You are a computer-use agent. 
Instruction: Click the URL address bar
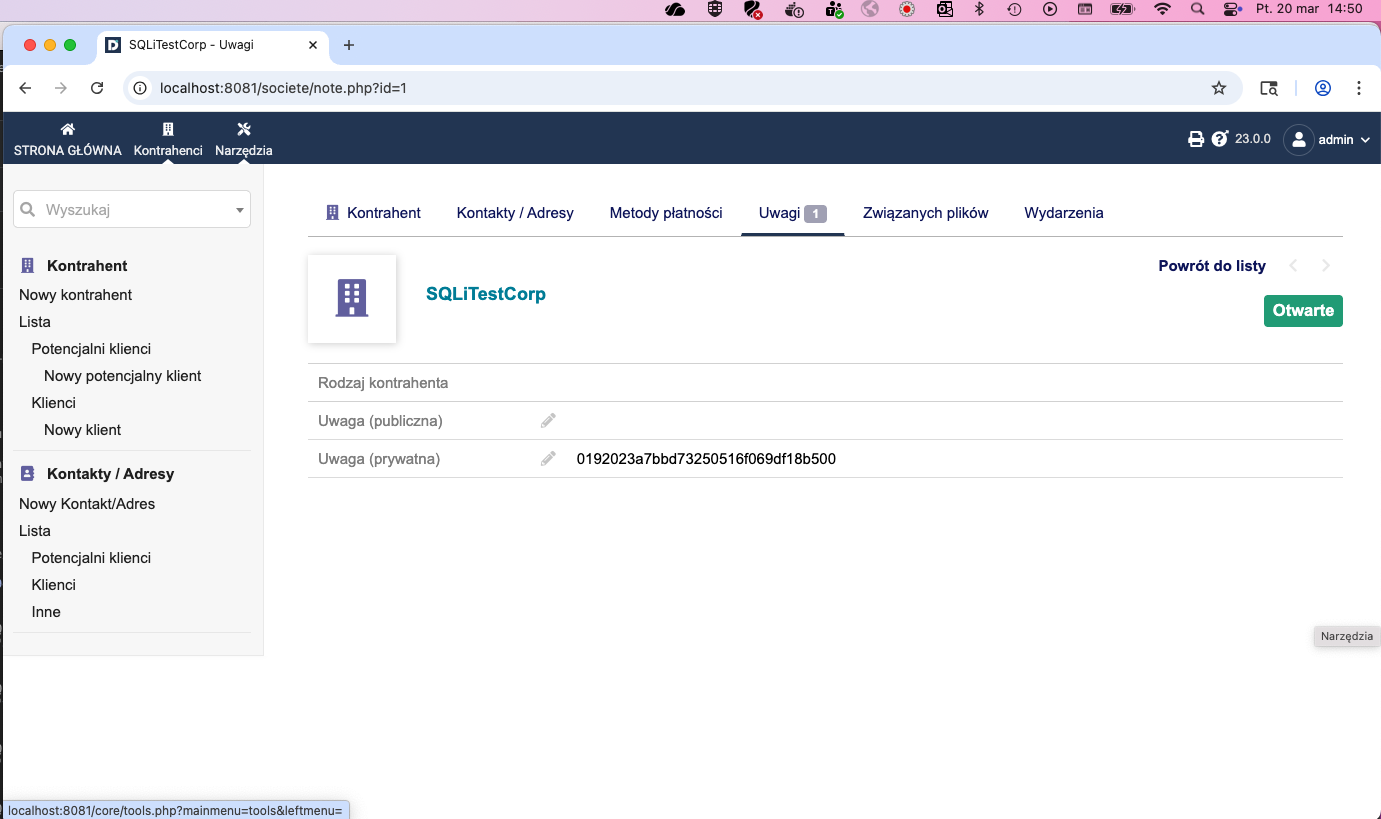pyautogui.click(x=680, y=88)
